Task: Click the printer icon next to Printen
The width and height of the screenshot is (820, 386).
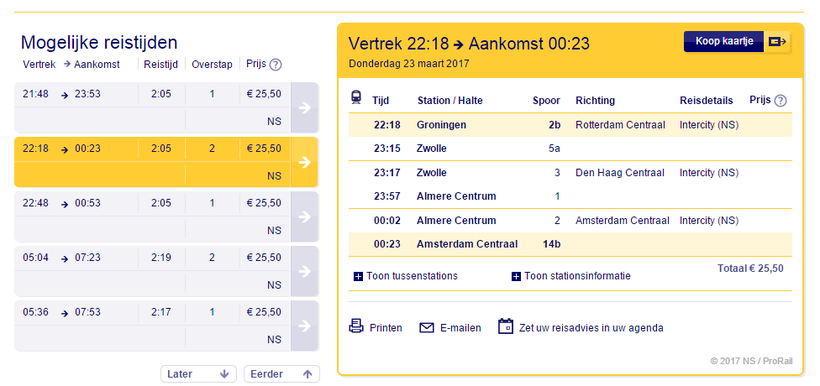Action: coord(356,326)
